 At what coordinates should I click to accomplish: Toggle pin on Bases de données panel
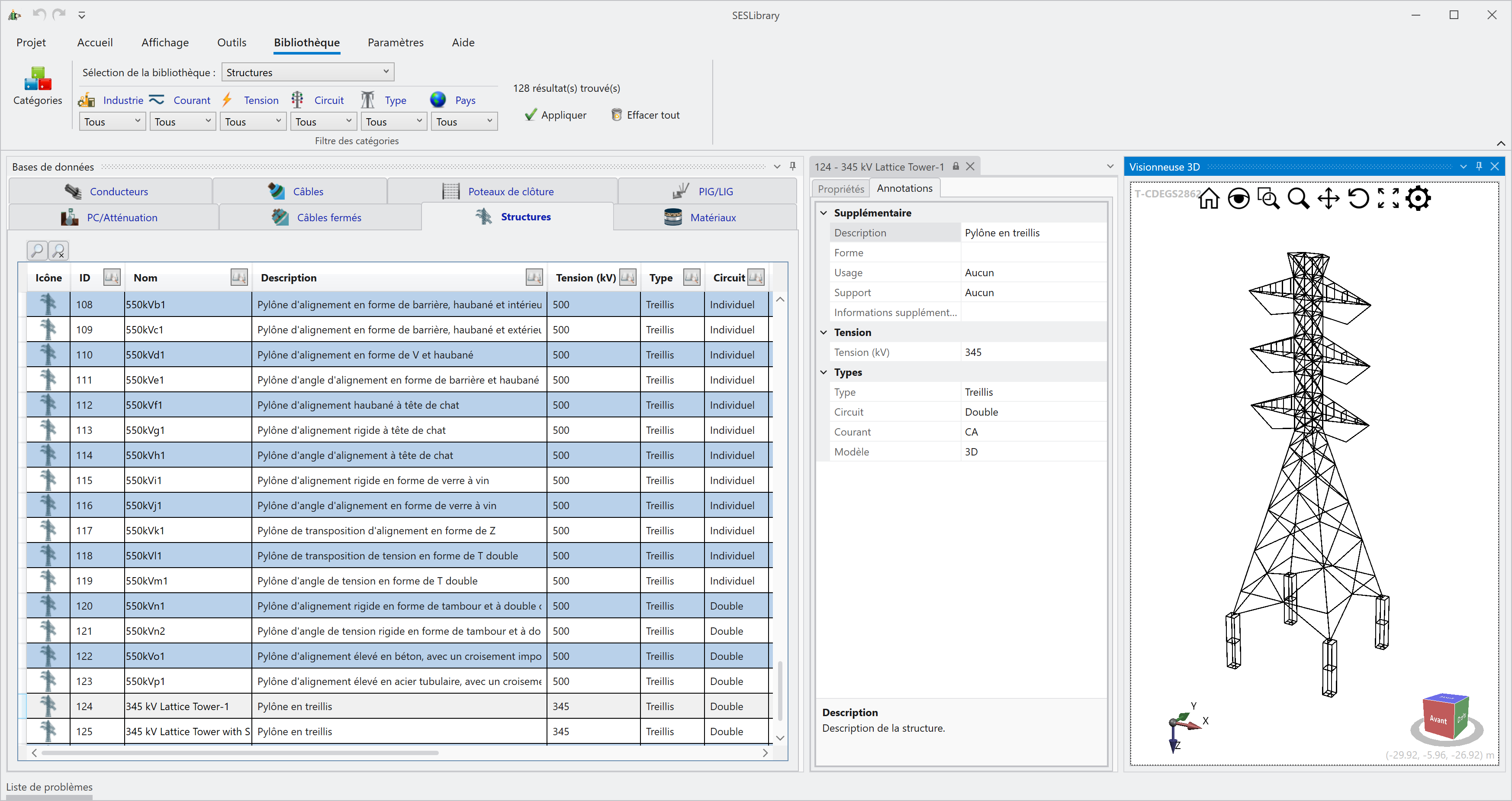792,166
